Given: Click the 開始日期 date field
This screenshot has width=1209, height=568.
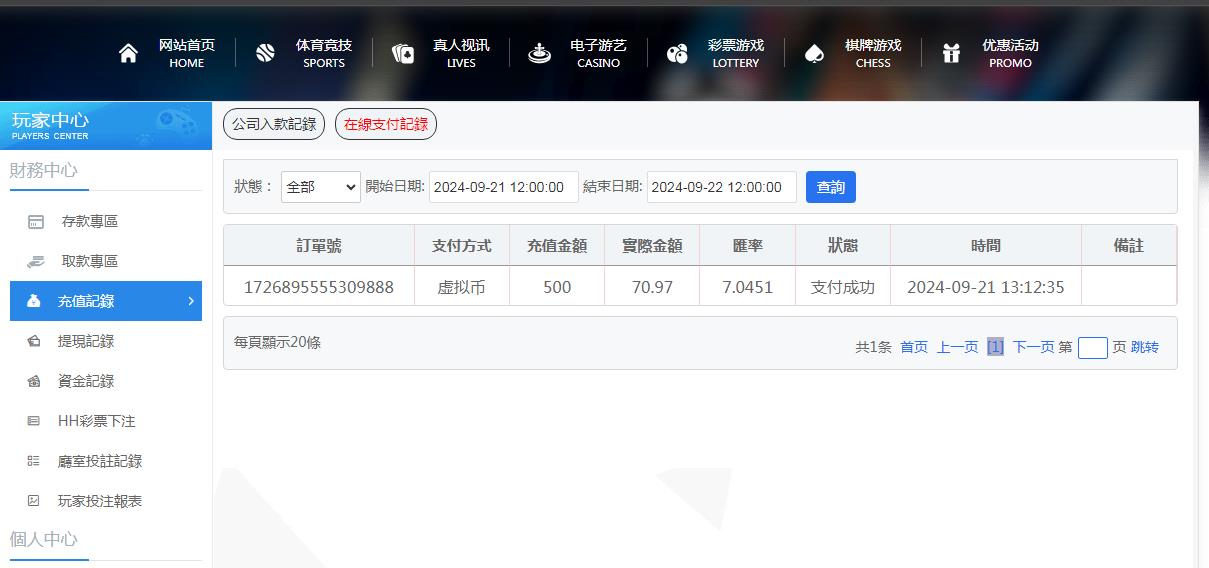Looking at the screenshot, I should coord(504,187).
